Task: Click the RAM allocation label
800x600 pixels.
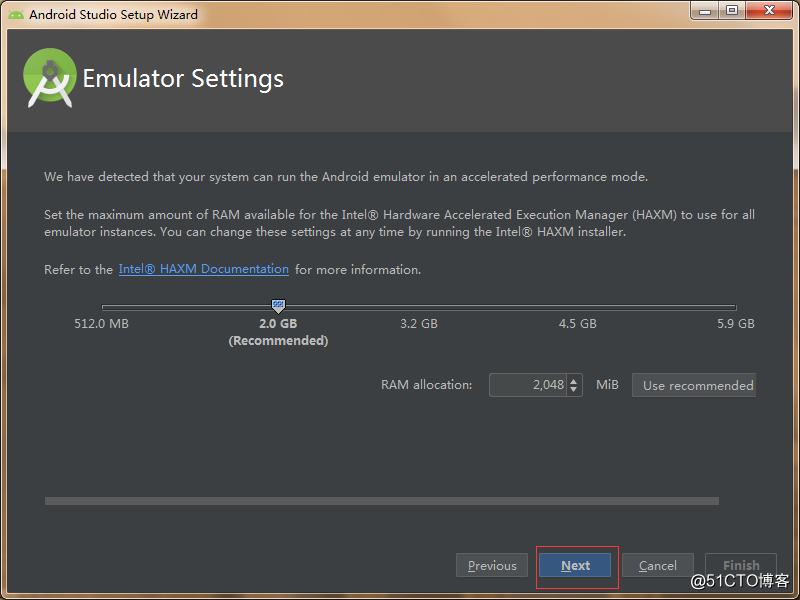Action: pos(427,385)
